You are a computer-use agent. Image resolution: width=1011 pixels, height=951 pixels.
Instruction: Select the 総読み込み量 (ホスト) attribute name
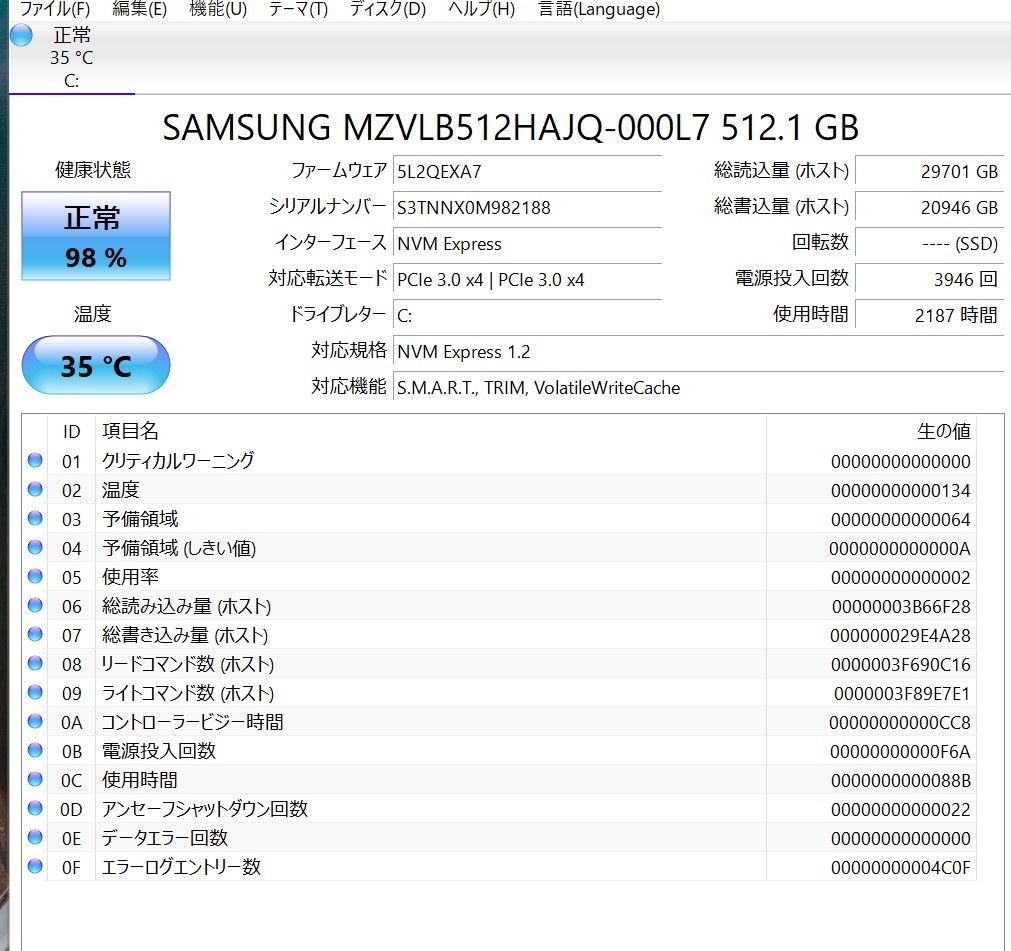click(x=186, y=606)
